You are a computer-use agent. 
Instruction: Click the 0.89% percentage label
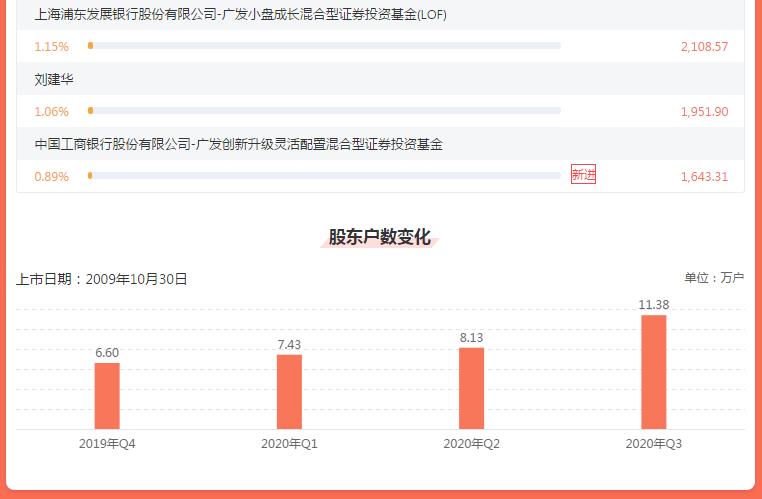(x=52, y=177)
